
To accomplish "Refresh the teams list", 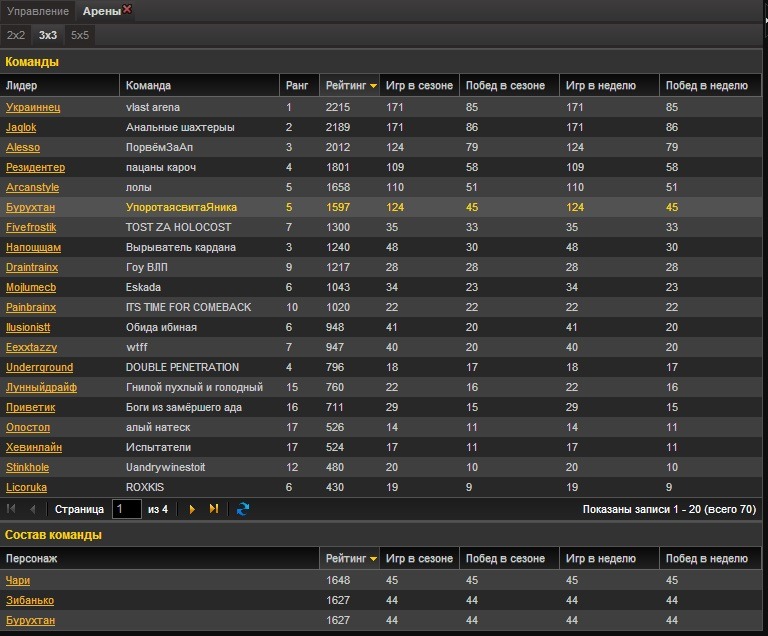I will [x=243, y=509].
